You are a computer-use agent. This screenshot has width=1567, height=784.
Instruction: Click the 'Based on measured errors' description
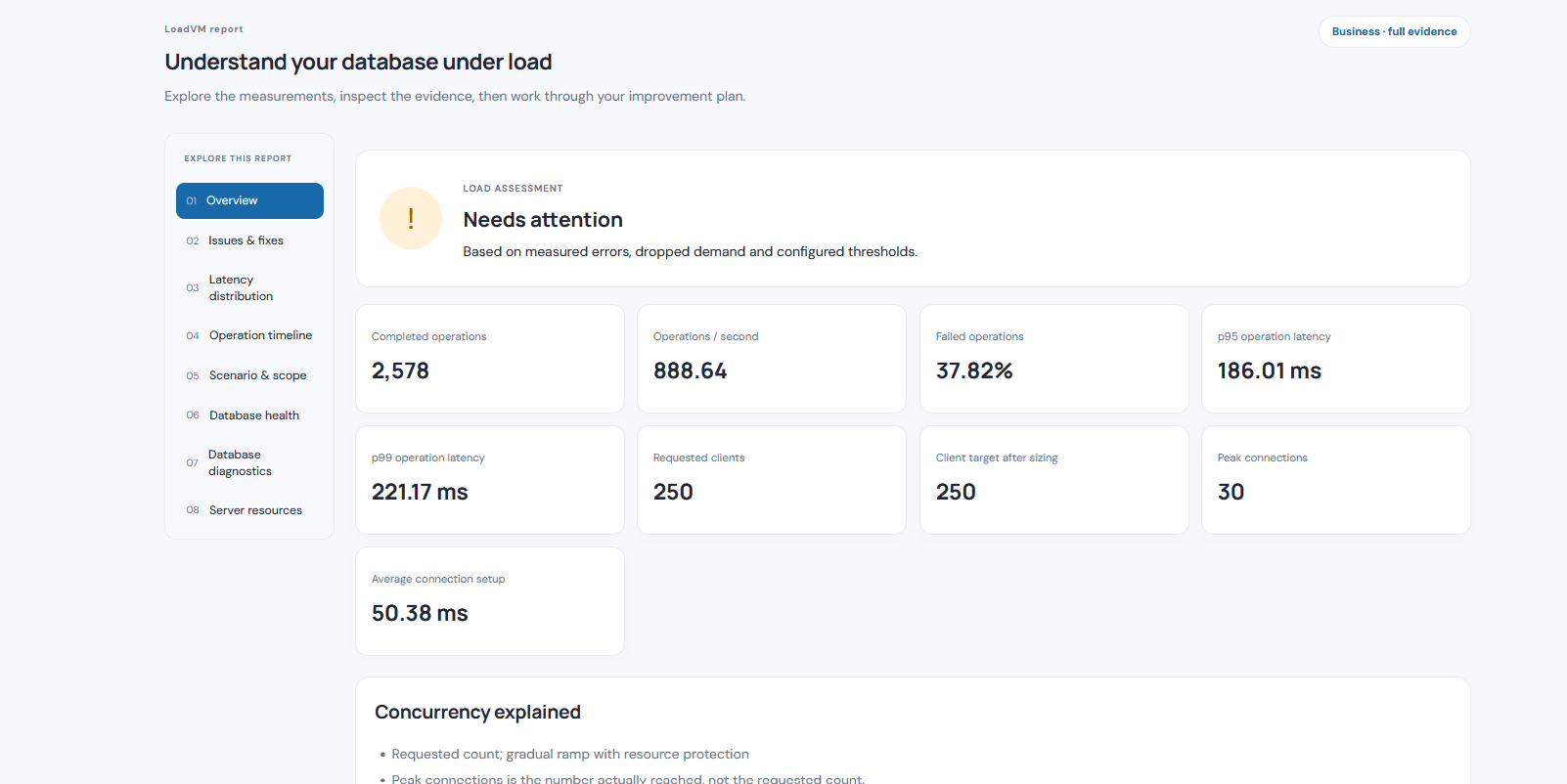point(691,252)
